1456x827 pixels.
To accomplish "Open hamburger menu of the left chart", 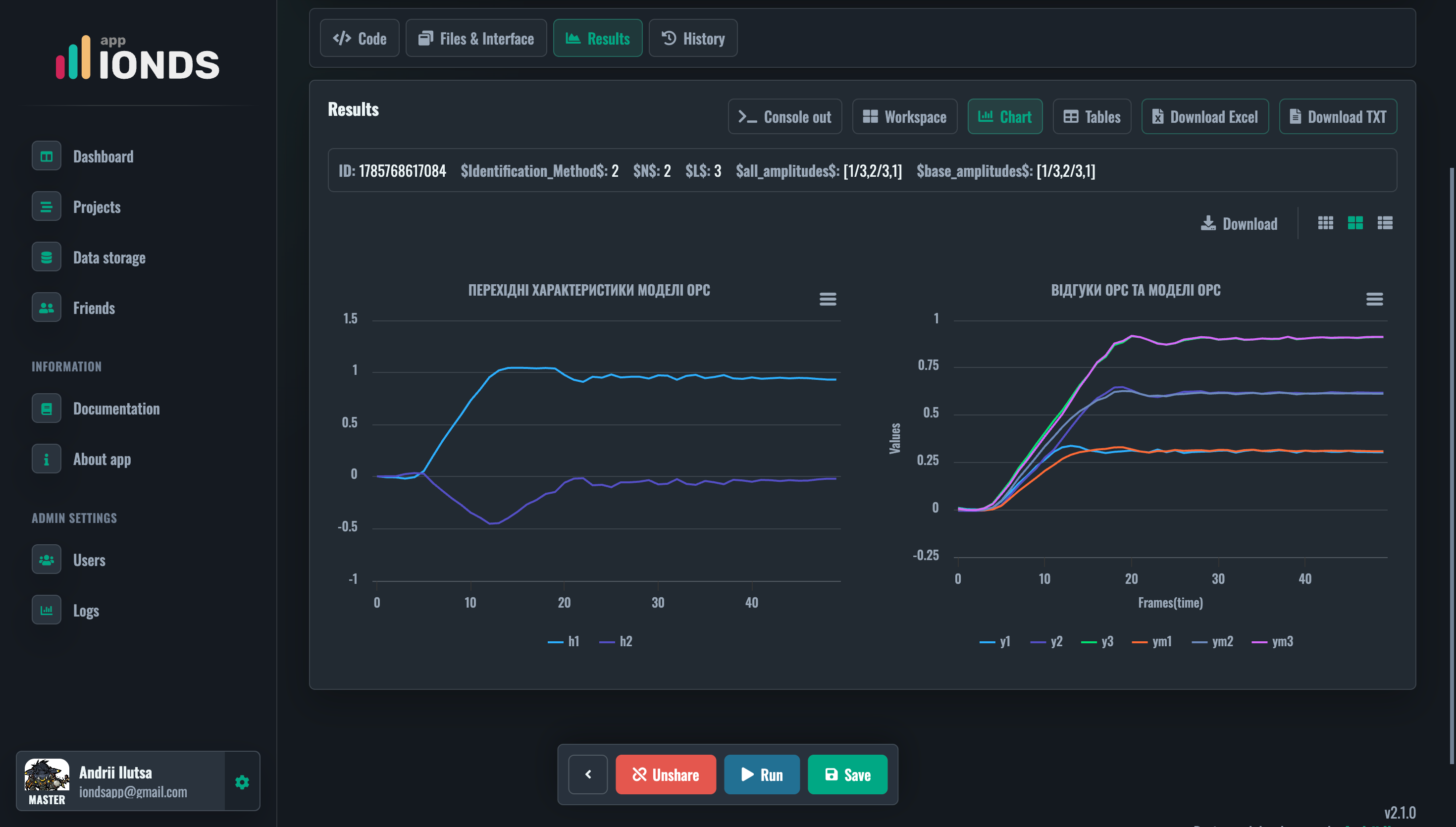I will tap(828, 299).
